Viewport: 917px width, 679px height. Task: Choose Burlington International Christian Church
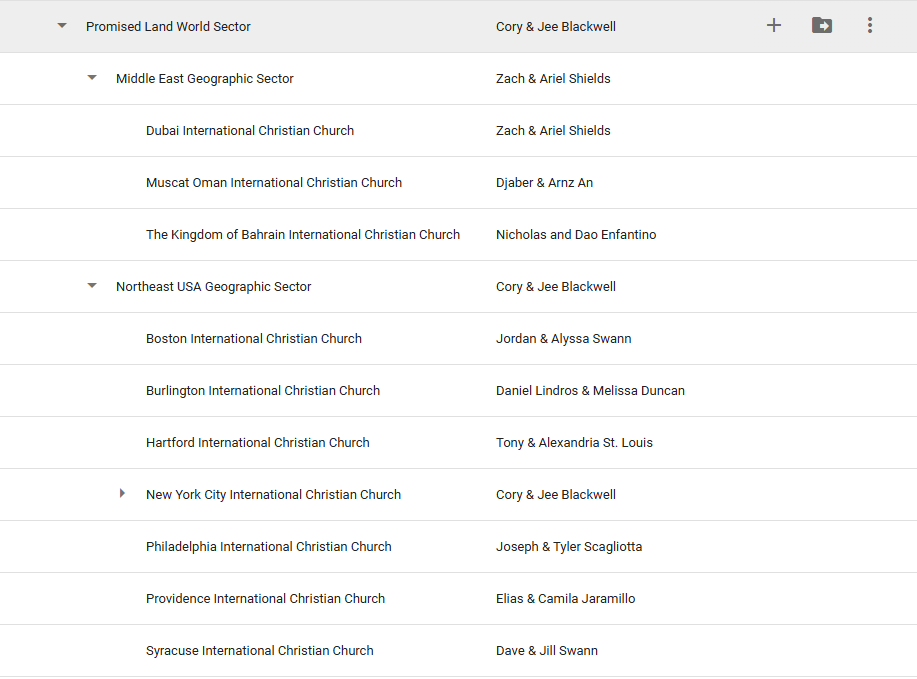point(263,391)
